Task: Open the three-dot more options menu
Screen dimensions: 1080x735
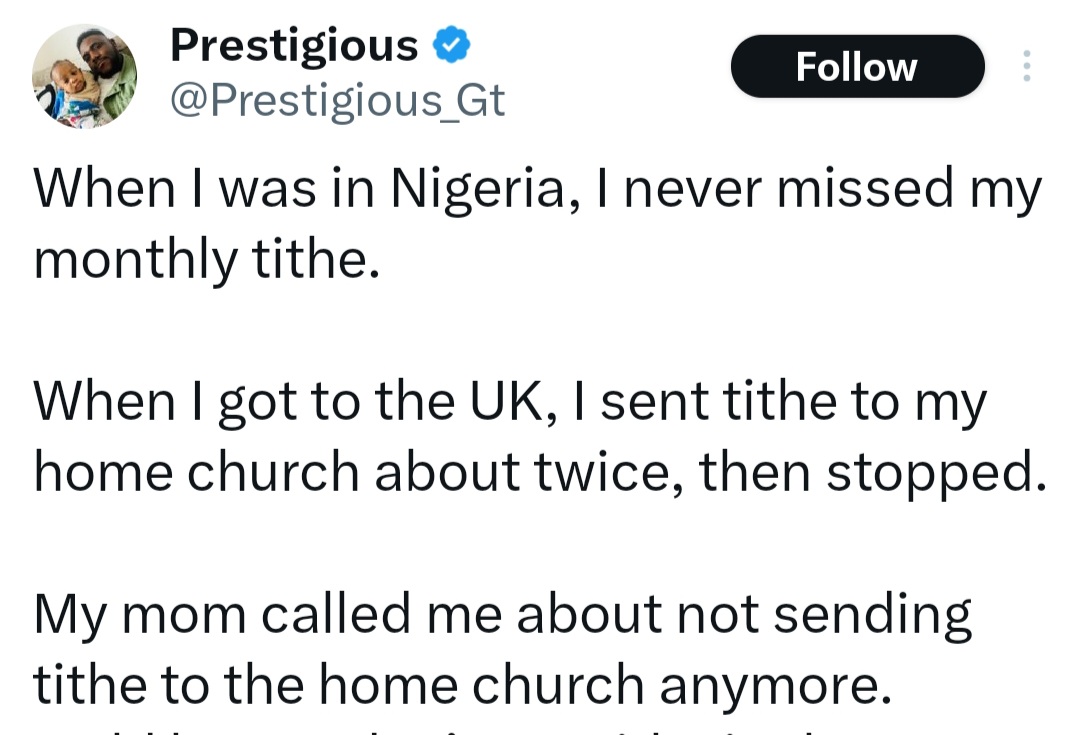Action: 1025,66
